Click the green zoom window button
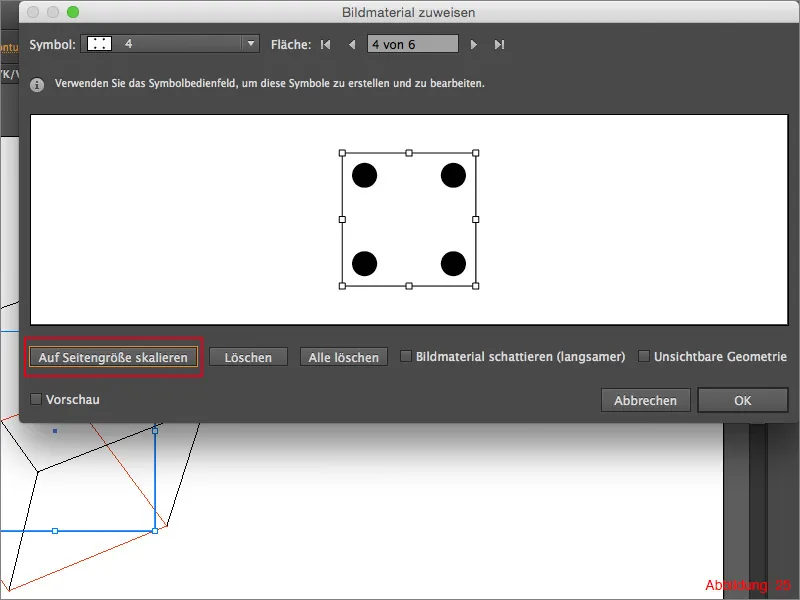Viewport: 800px width, 600px height. point(73,12)
